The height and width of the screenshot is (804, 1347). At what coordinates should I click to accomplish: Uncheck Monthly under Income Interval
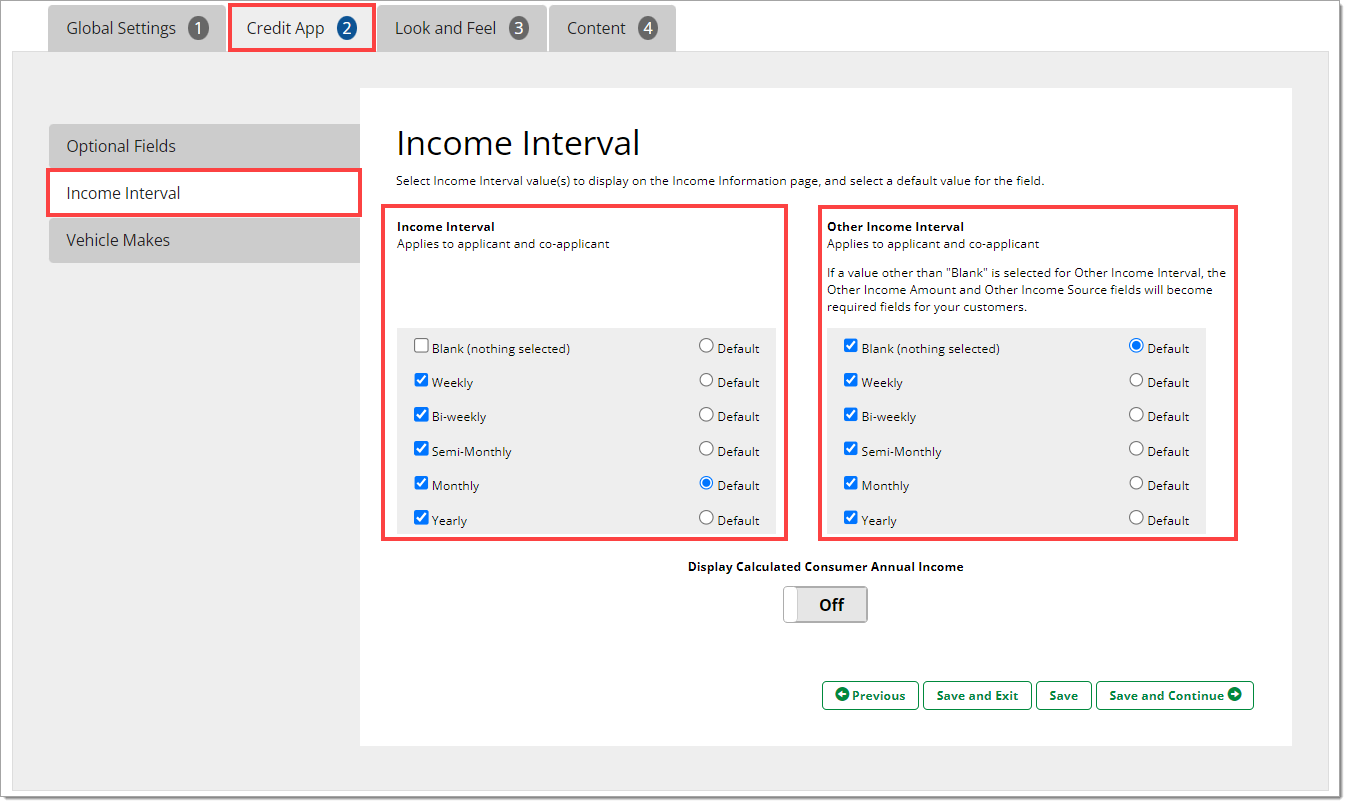tap(421, 483)
